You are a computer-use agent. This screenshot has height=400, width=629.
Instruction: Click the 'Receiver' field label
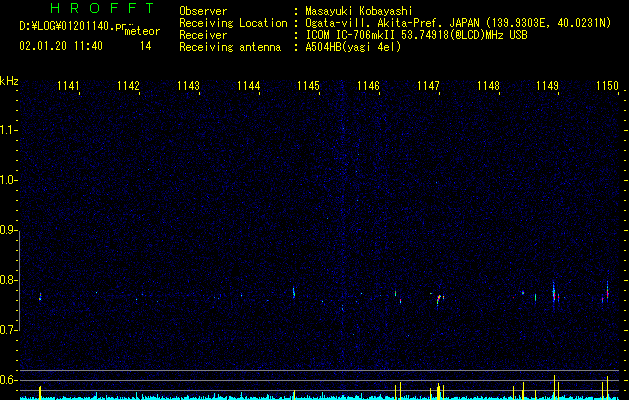203,35
